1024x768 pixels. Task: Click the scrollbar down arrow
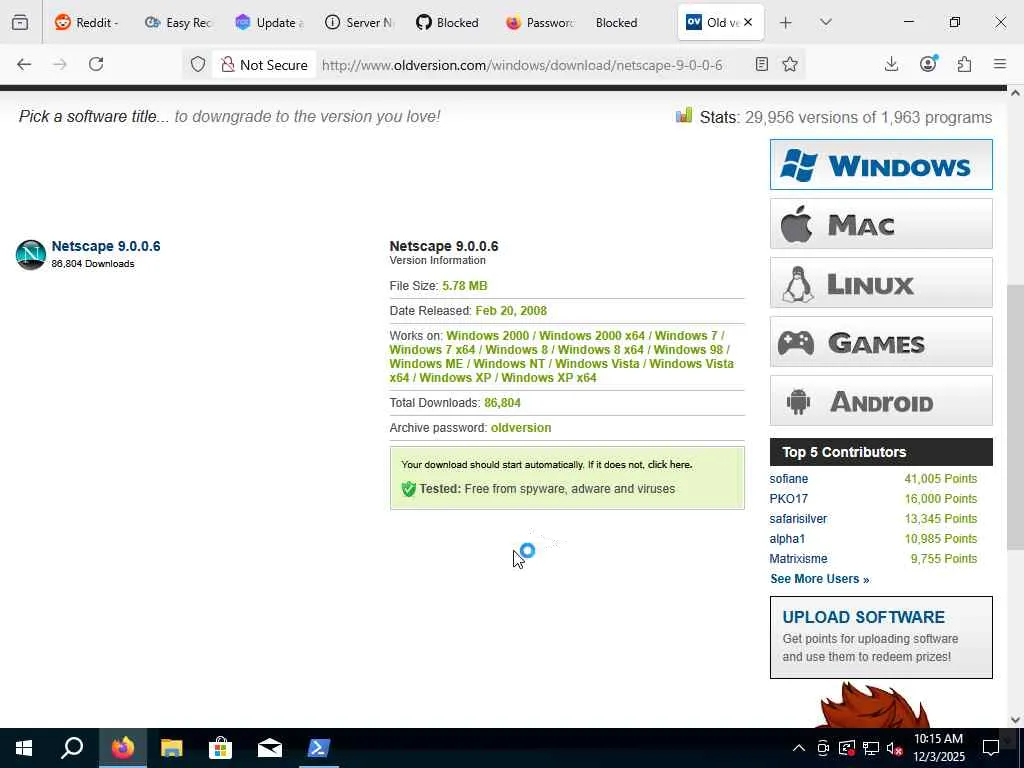tap(1015, 720)
